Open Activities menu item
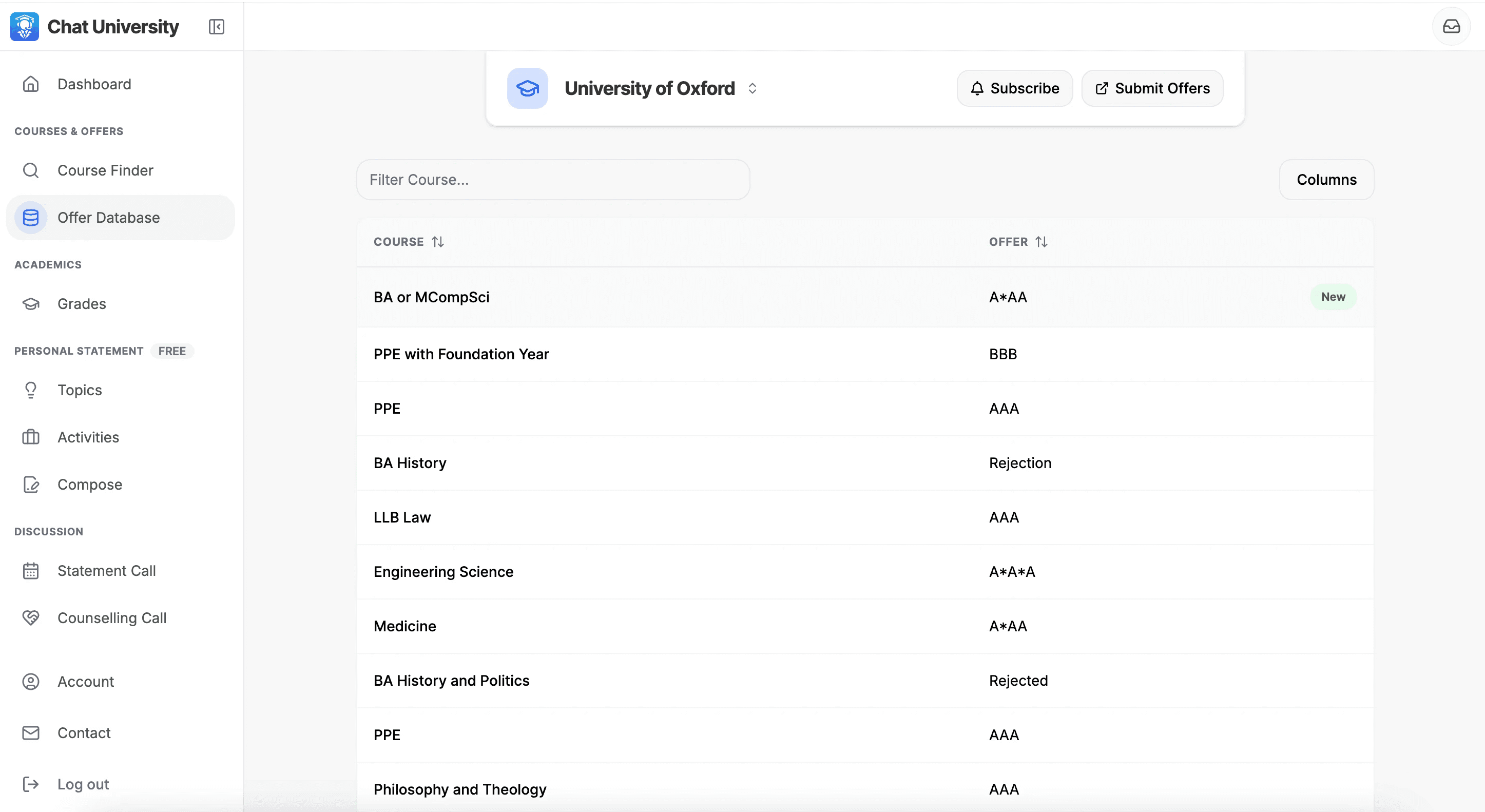This screenshot has height=812, width=1485. pos(121,437)
